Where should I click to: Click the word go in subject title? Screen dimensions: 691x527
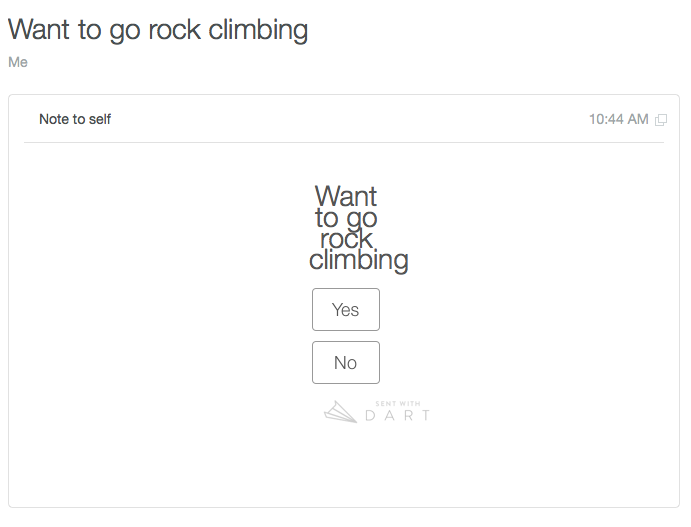[x=125, y=32]
